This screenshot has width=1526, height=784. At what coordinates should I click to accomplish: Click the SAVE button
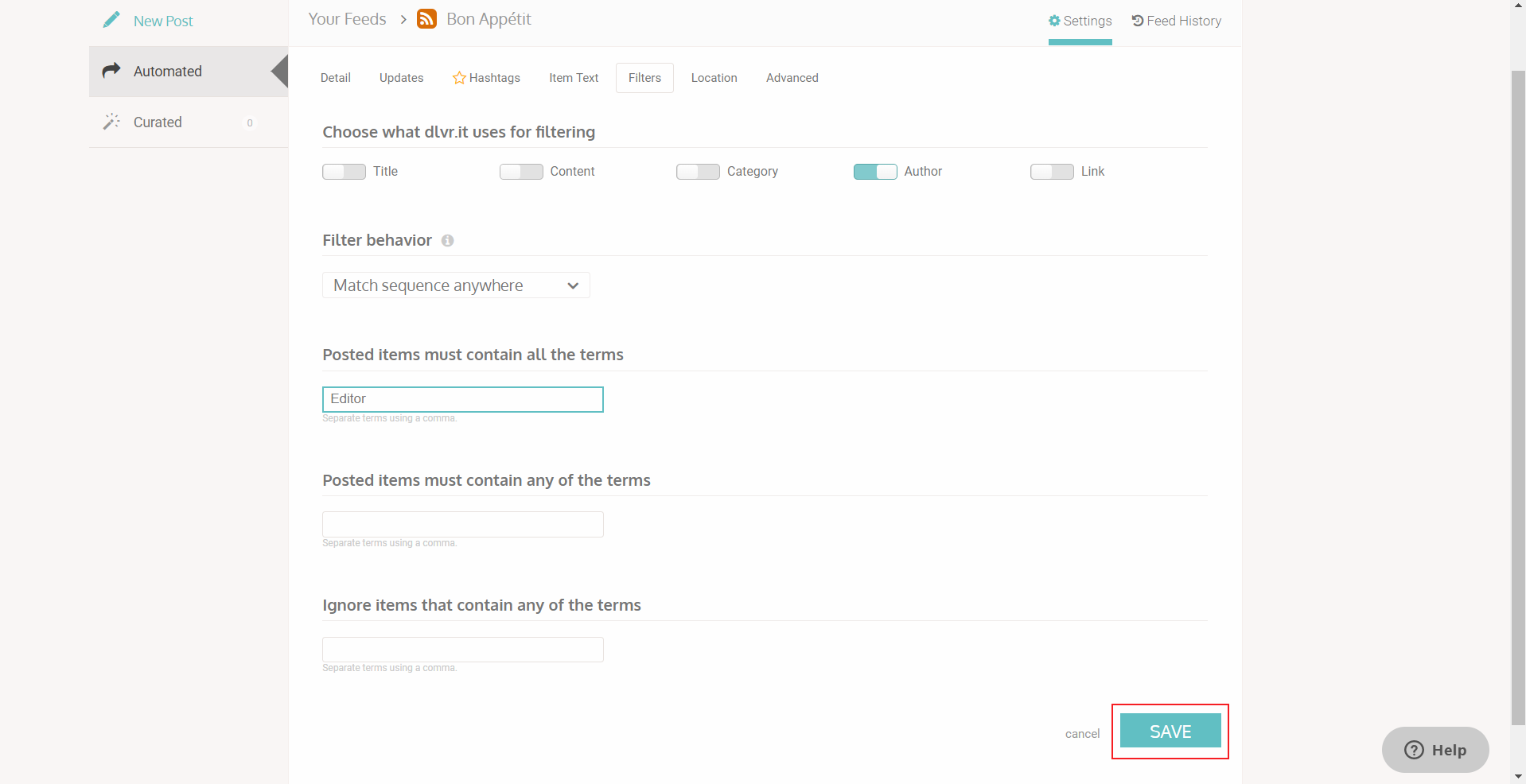[1170, 731]
